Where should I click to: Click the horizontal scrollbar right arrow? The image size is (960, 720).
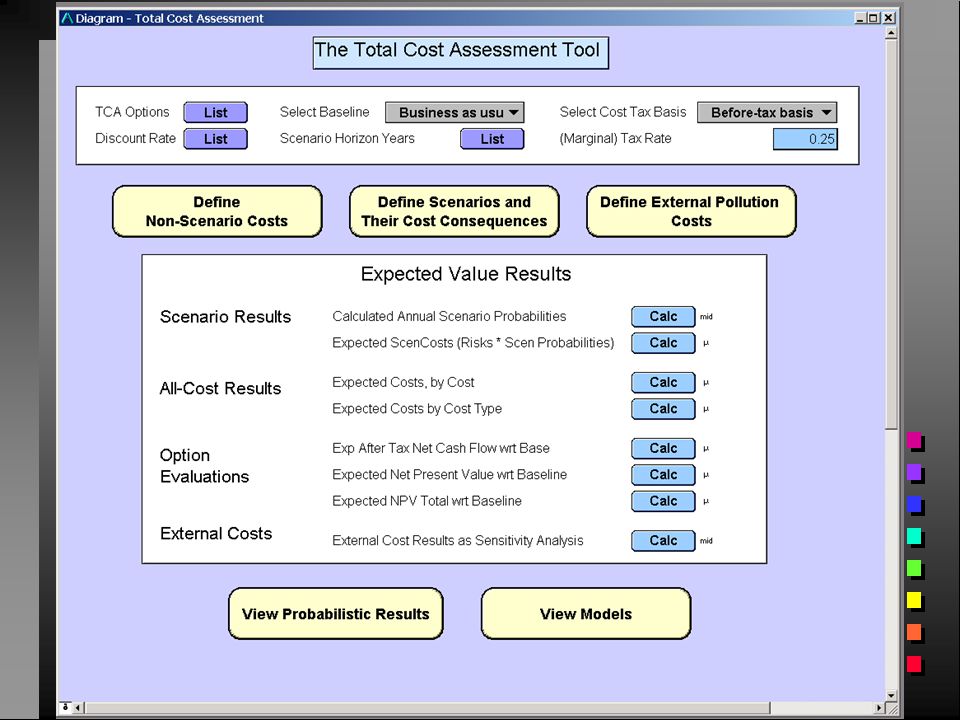tap(879, 708)
